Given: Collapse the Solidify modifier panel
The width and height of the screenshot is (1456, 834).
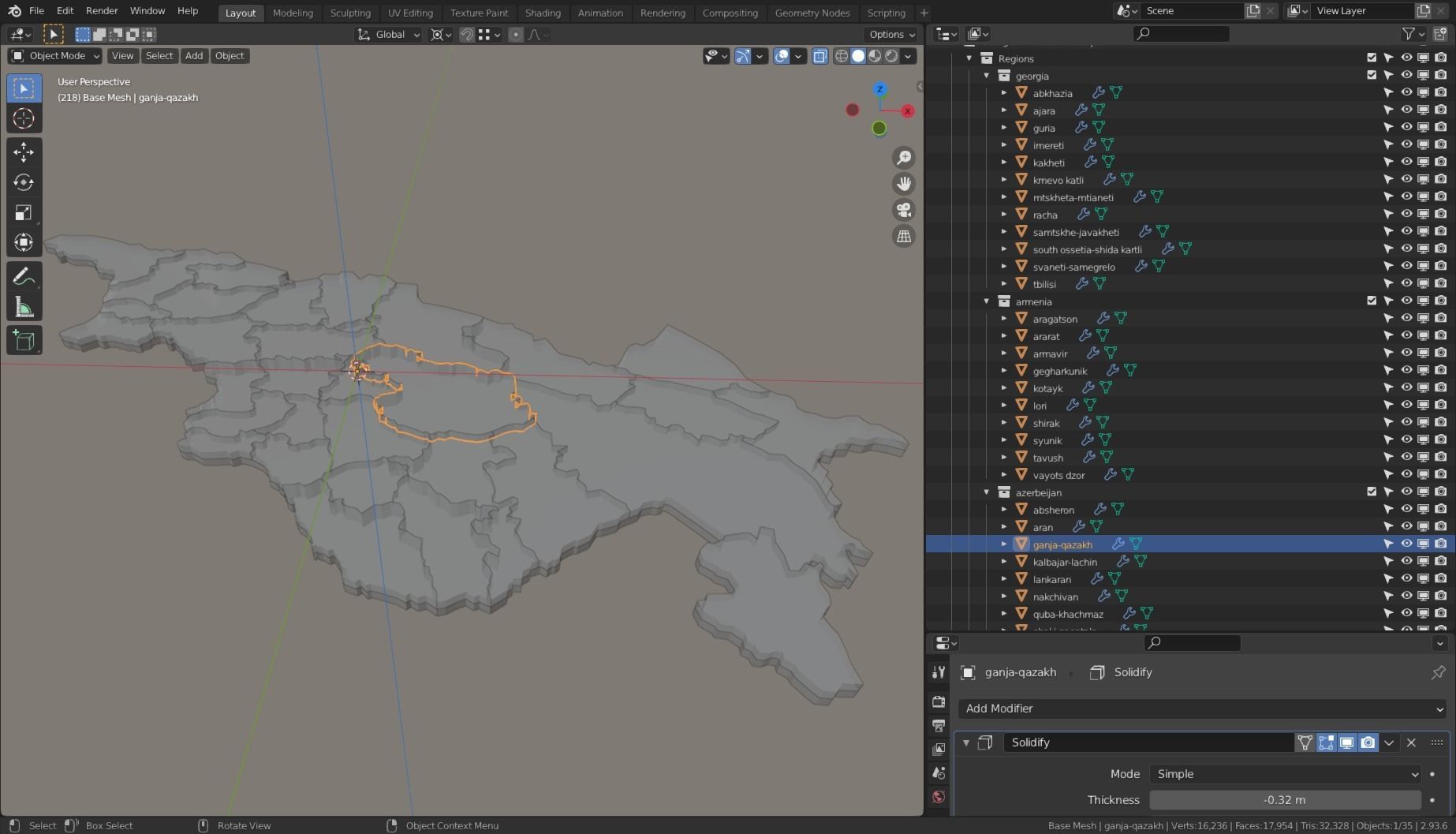Looking at the screenshot, I should (966, 742).
